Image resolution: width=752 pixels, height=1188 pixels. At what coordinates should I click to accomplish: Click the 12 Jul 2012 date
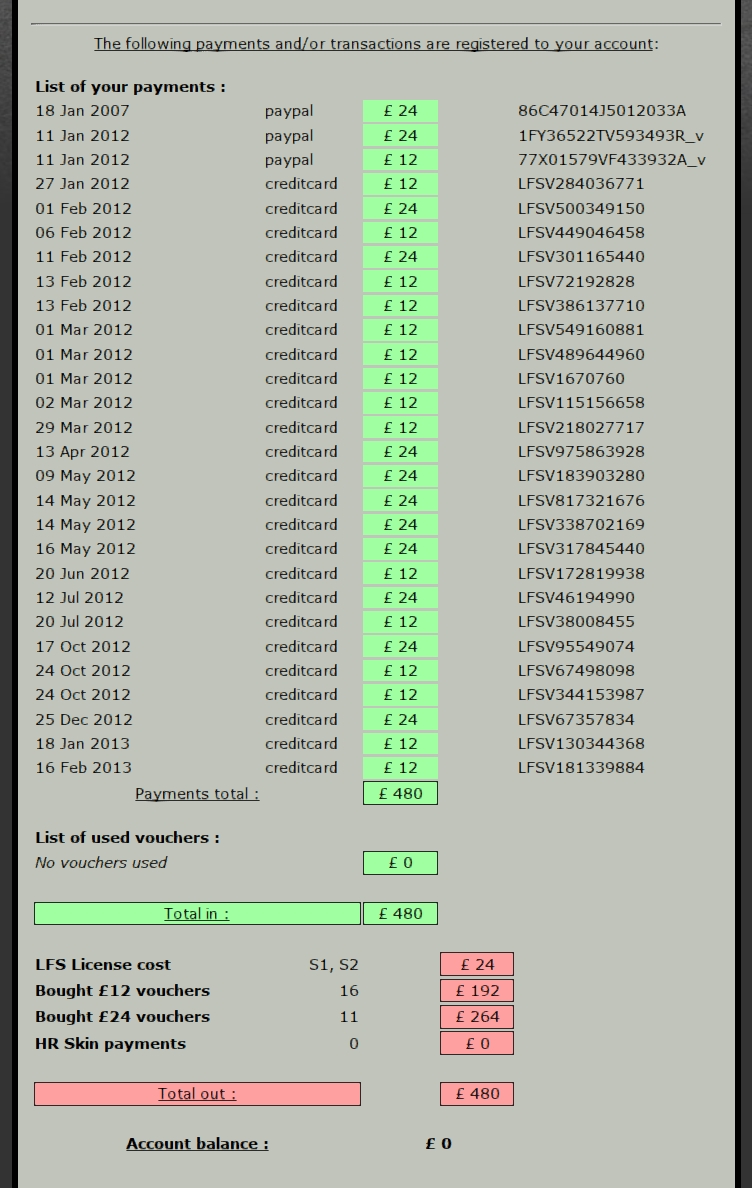pos(79,598)
